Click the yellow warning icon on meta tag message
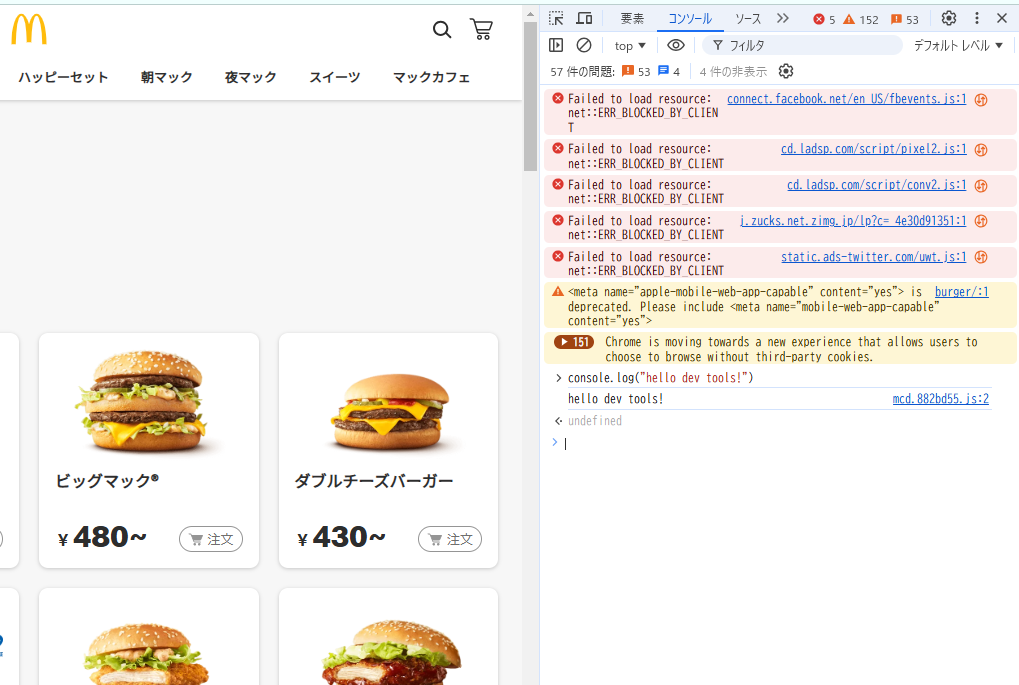The height and width of the screenshot is (685, 1019). click(558, 291)
